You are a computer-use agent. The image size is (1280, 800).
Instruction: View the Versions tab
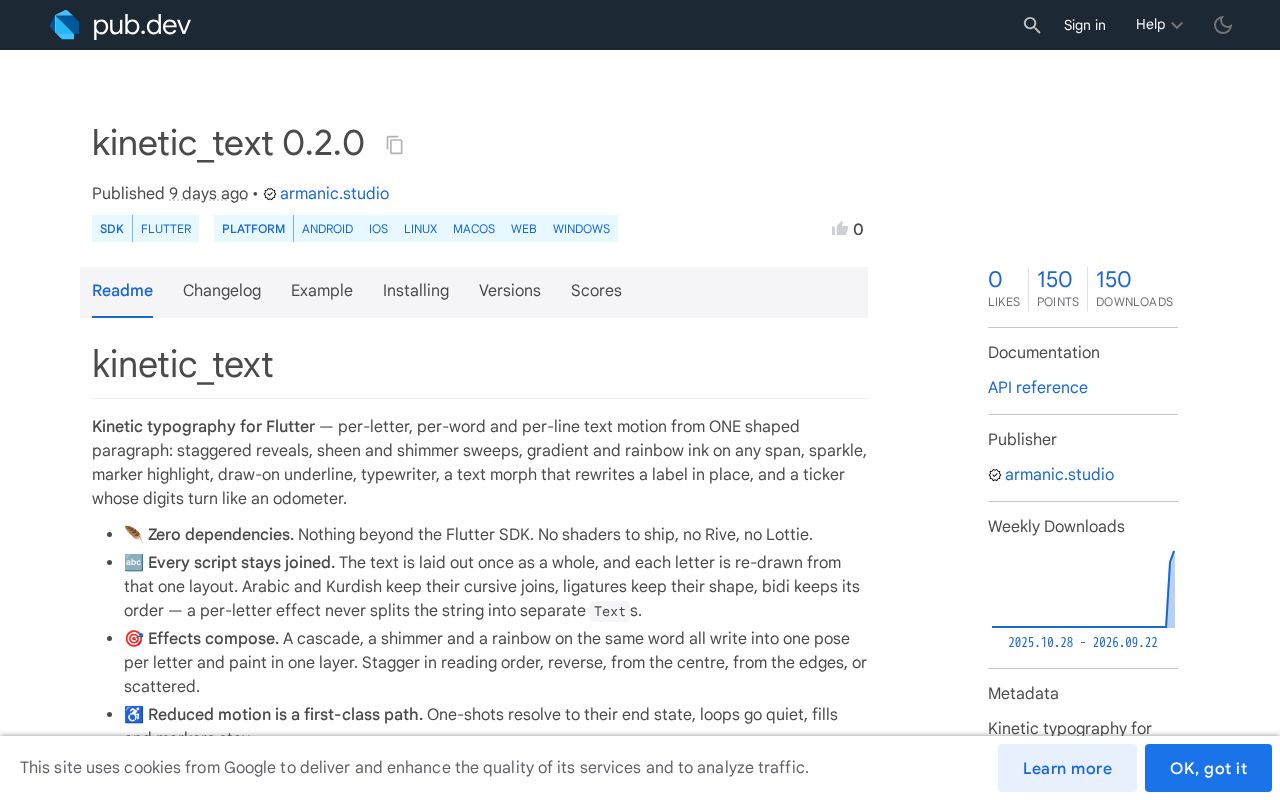point(510,291)
